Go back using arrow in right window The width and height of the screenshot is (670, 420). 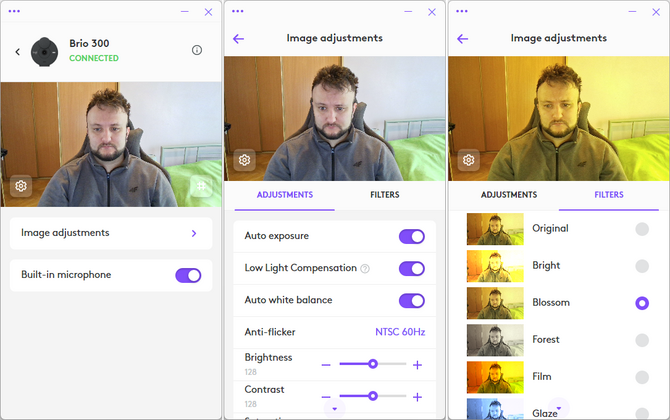[463, 39]
